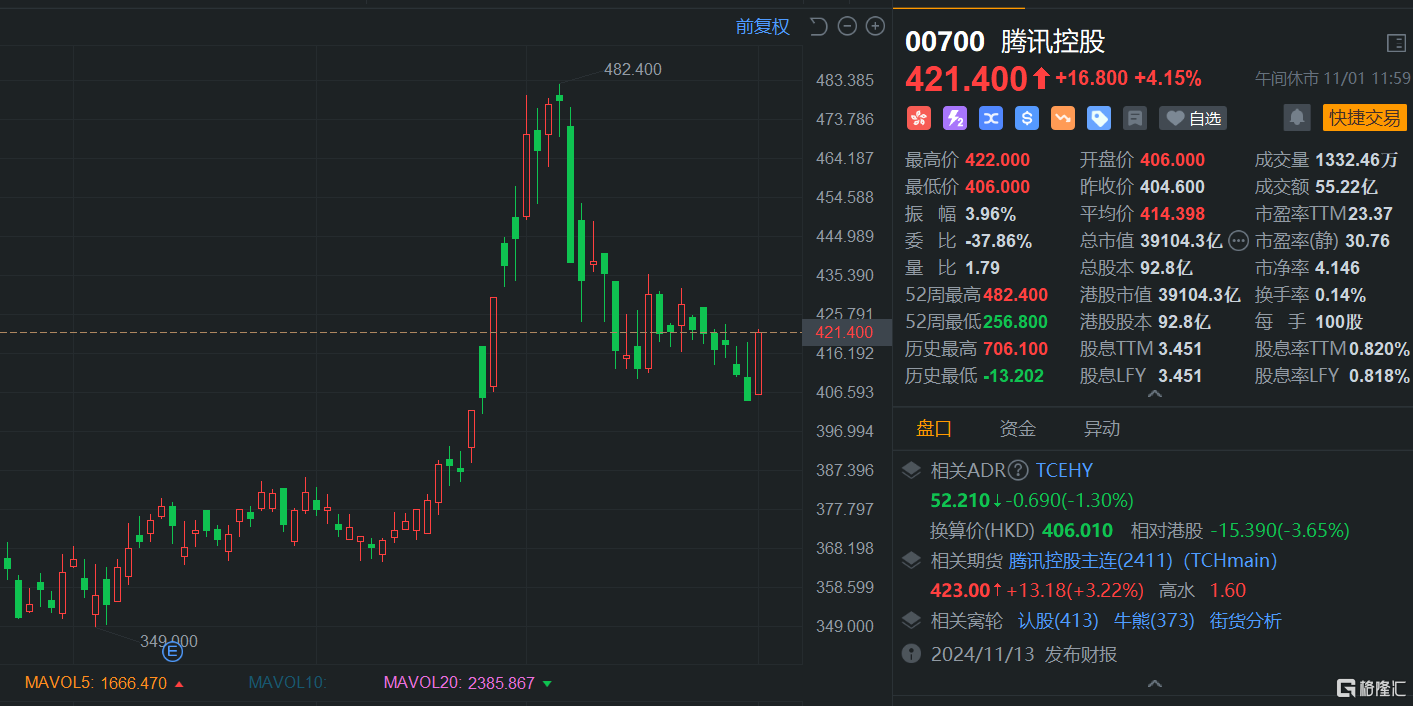Open the grey note bookmark icon
1413x706 pixels.
(1135, 118)
